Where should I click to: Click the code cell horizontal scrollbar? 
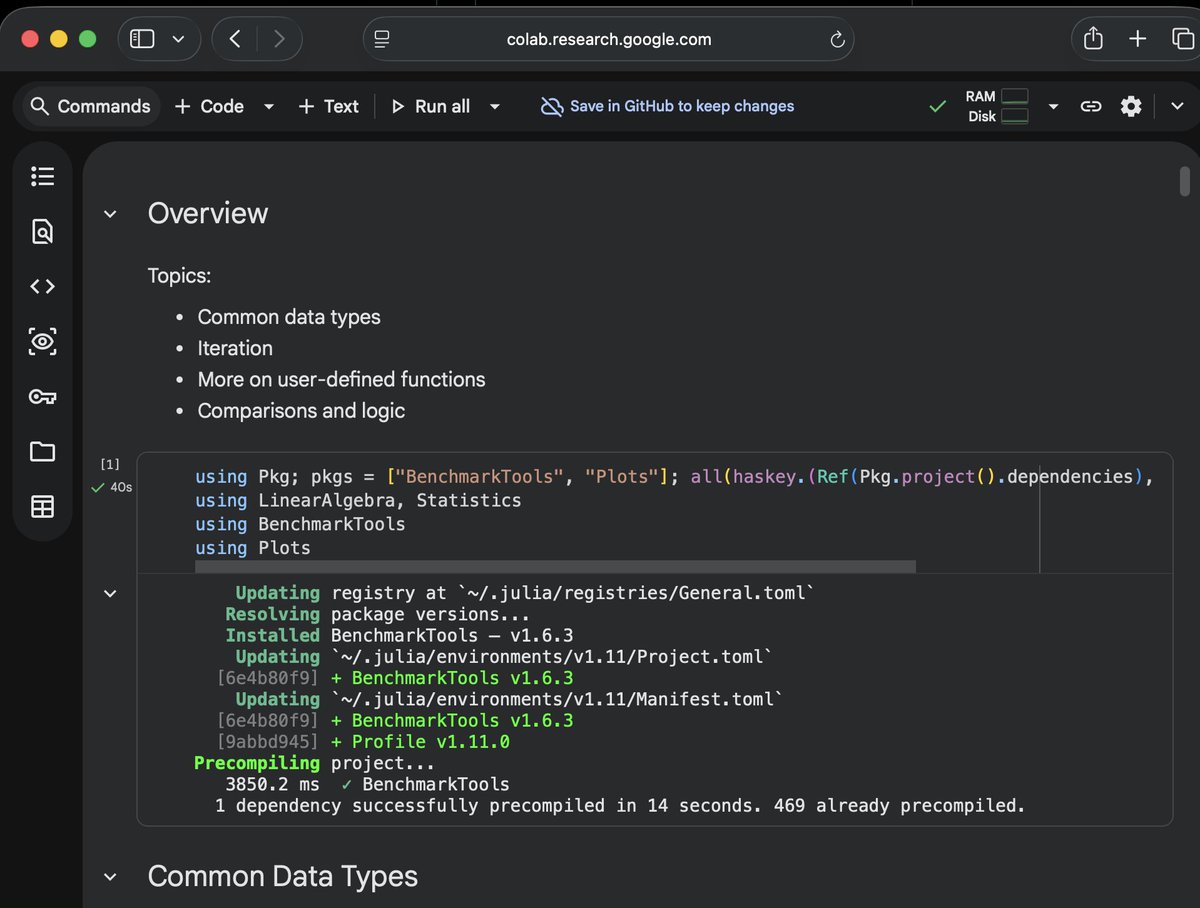tap(555, 566)
